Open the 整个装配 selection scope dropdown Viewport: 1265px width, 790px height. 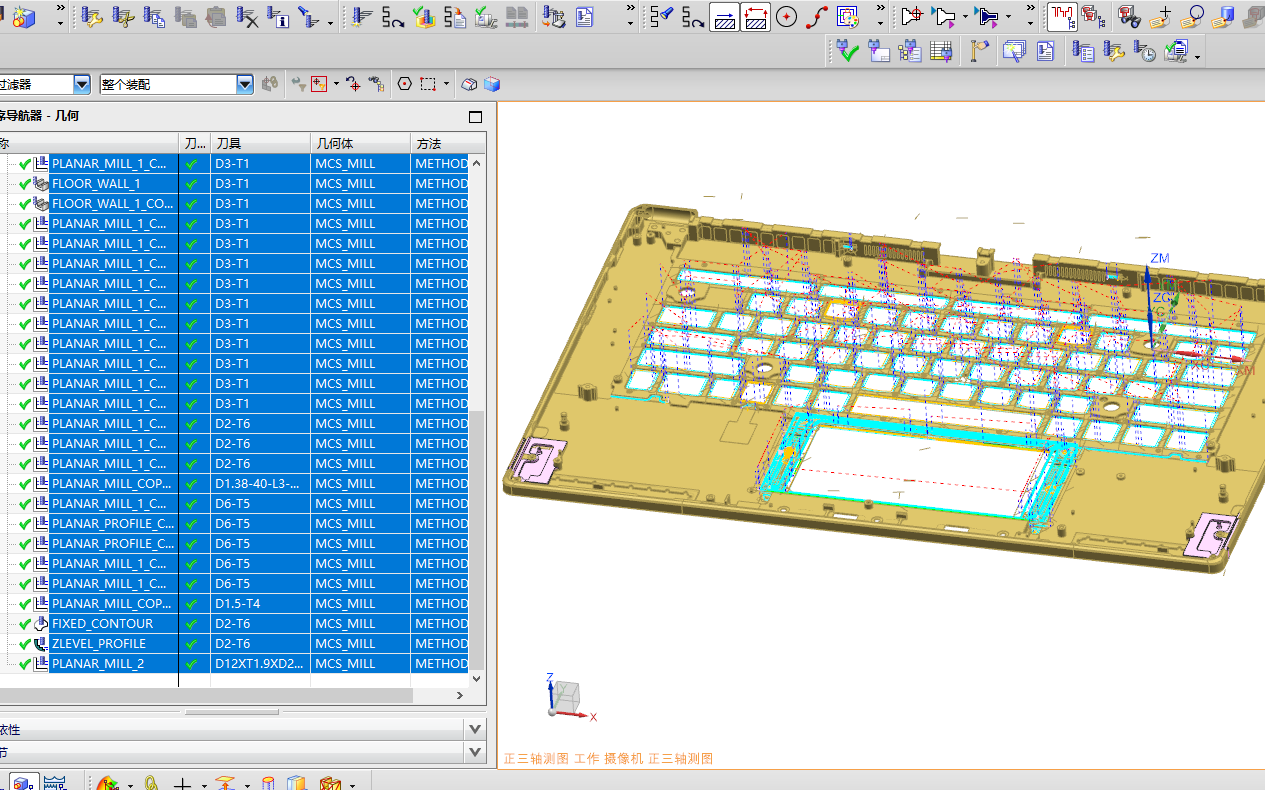coord(245,85)
